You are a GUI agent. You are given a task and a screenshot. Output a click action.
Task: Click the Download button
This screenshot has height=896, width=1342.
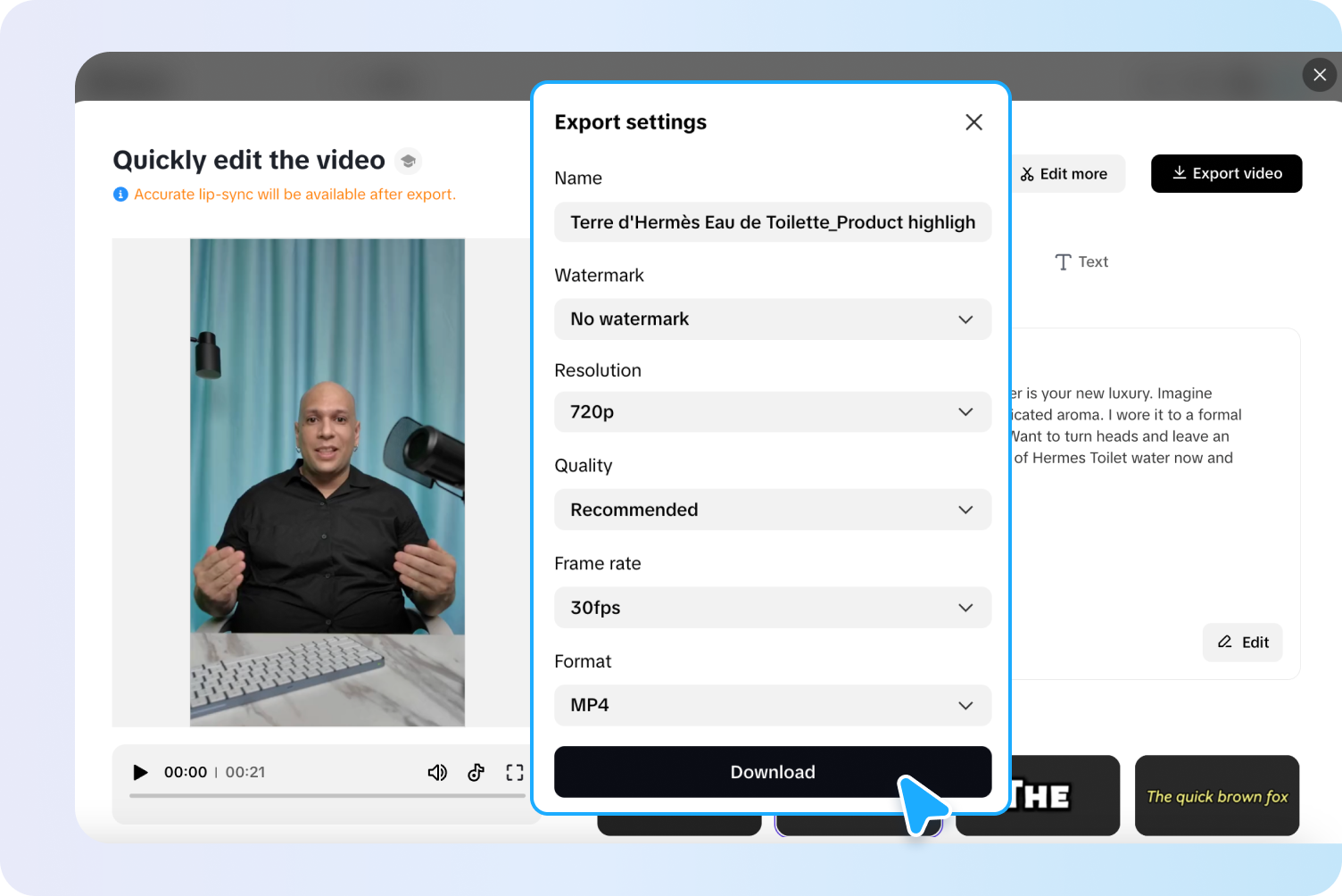[773, 771]
